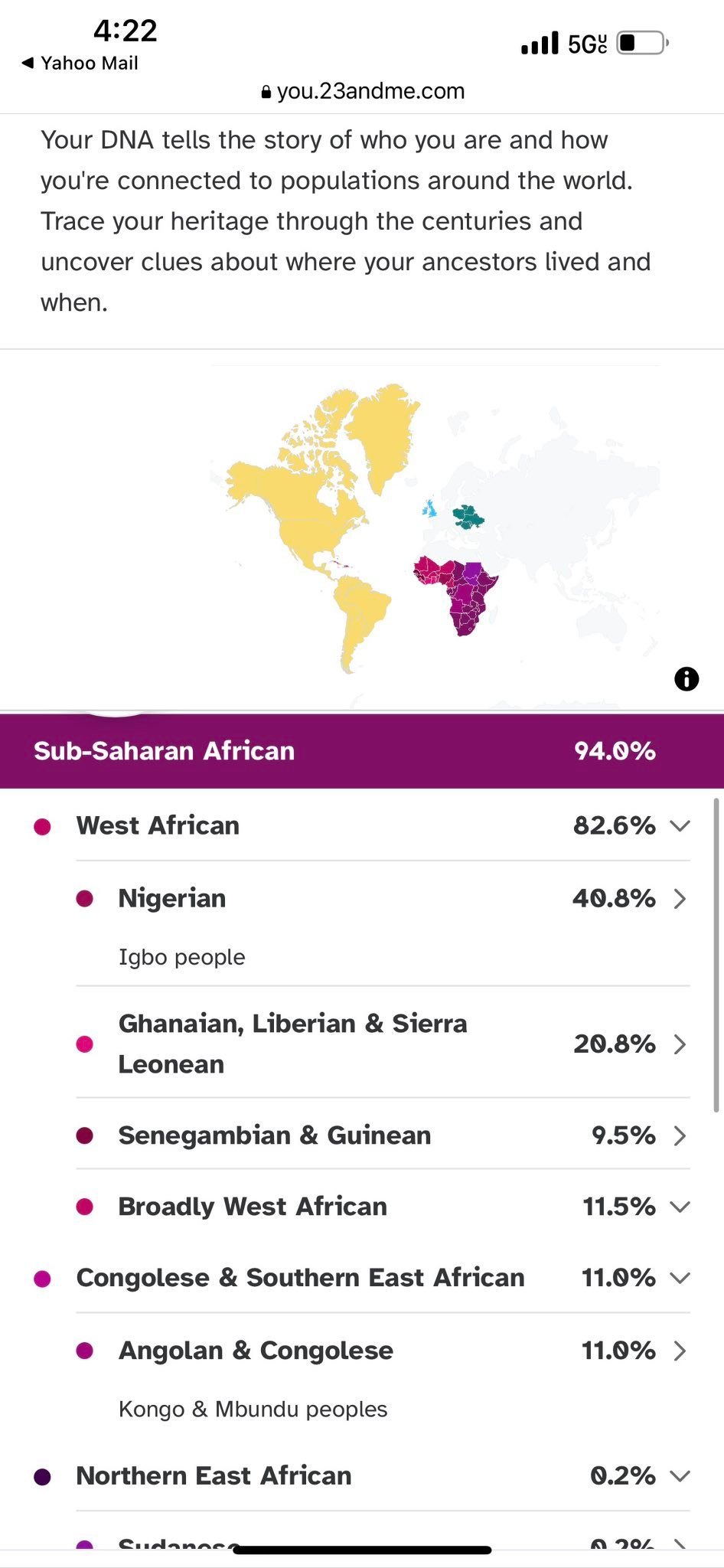Tap the cellular signal bars icon
Viewport: 724px width, 1568px height.
540,44
